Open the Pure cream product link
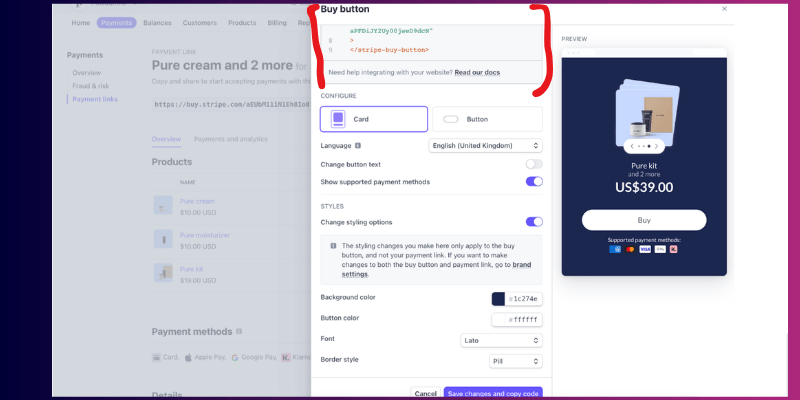The width and height of the screenshot is (800, 400). point(197,201)
